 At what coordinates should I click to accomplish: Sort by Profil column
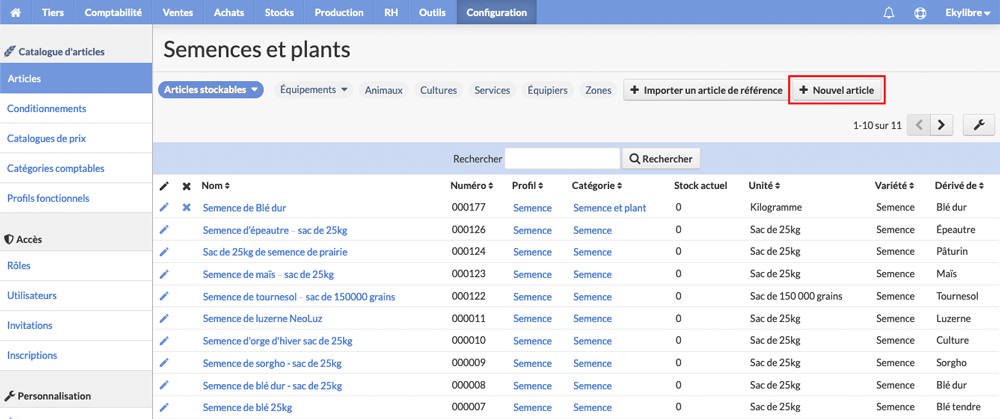(527, 186)
